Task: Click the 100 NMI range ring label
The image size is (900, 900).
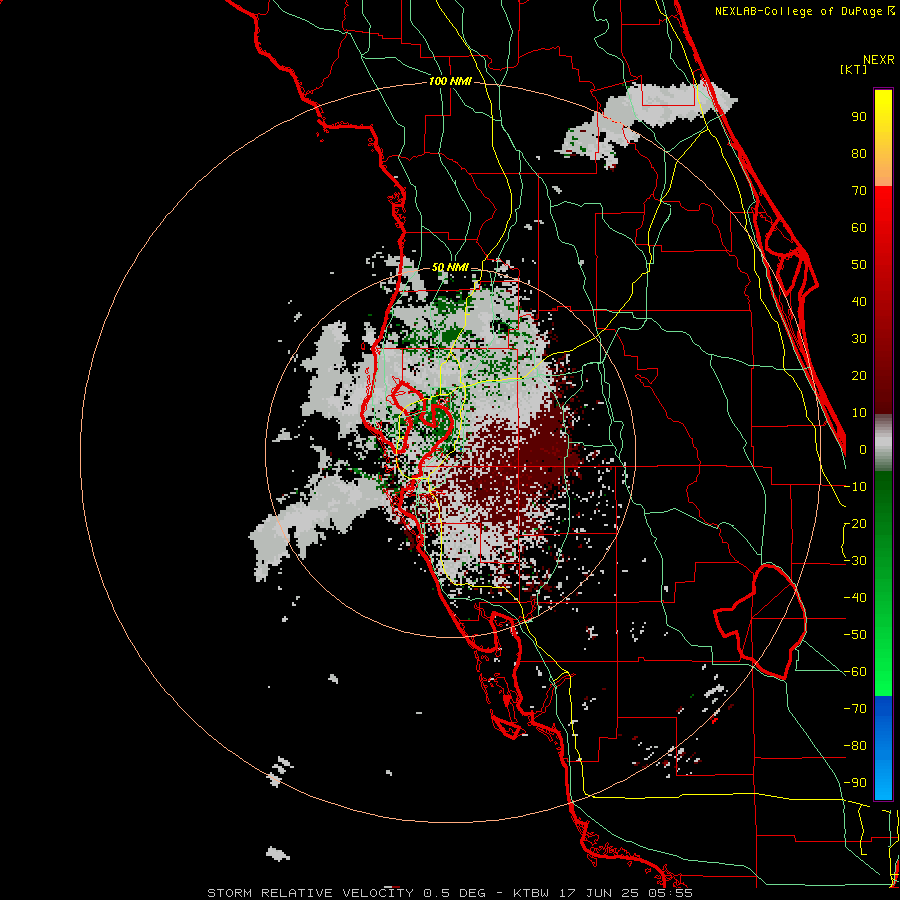Action: coord(450,82)
